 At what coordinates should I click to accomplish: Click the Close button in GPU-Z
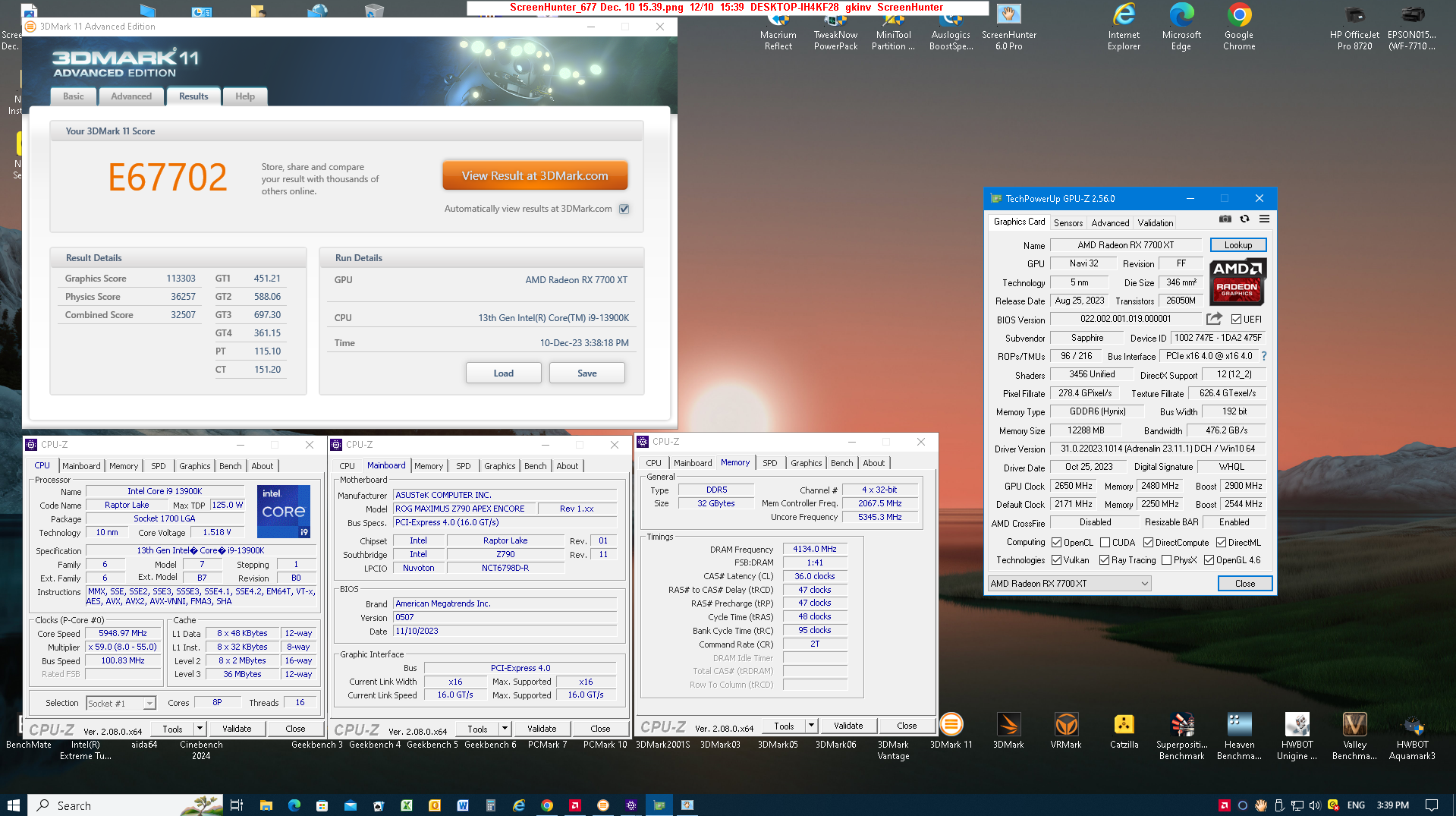pos(1244,583)
